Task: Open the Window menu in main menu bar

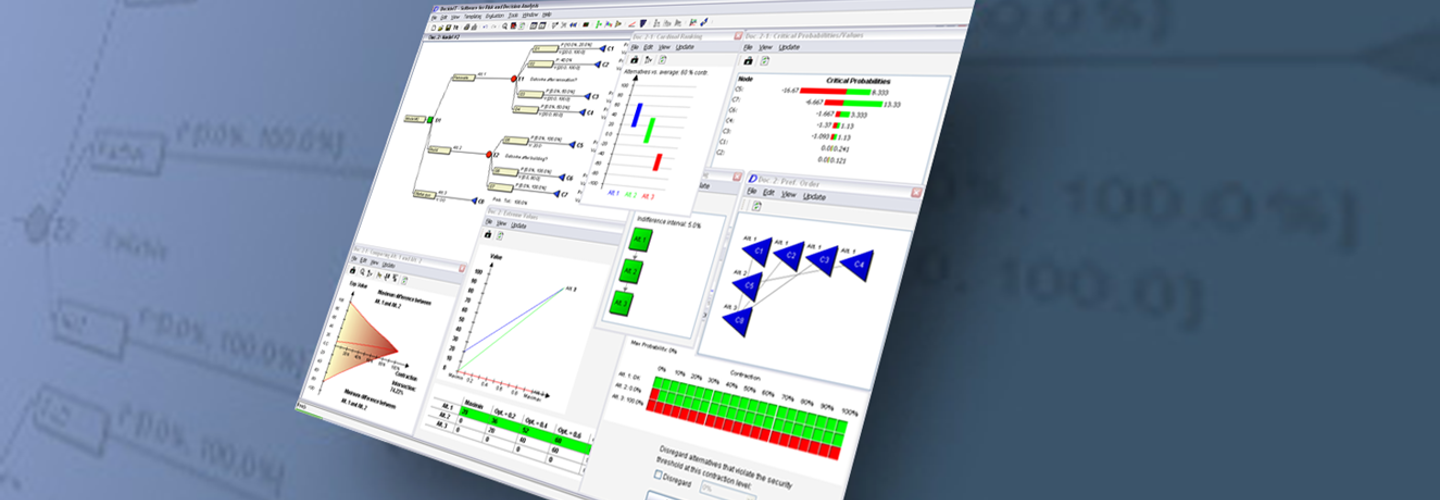Action: click(x=530, y=15)
